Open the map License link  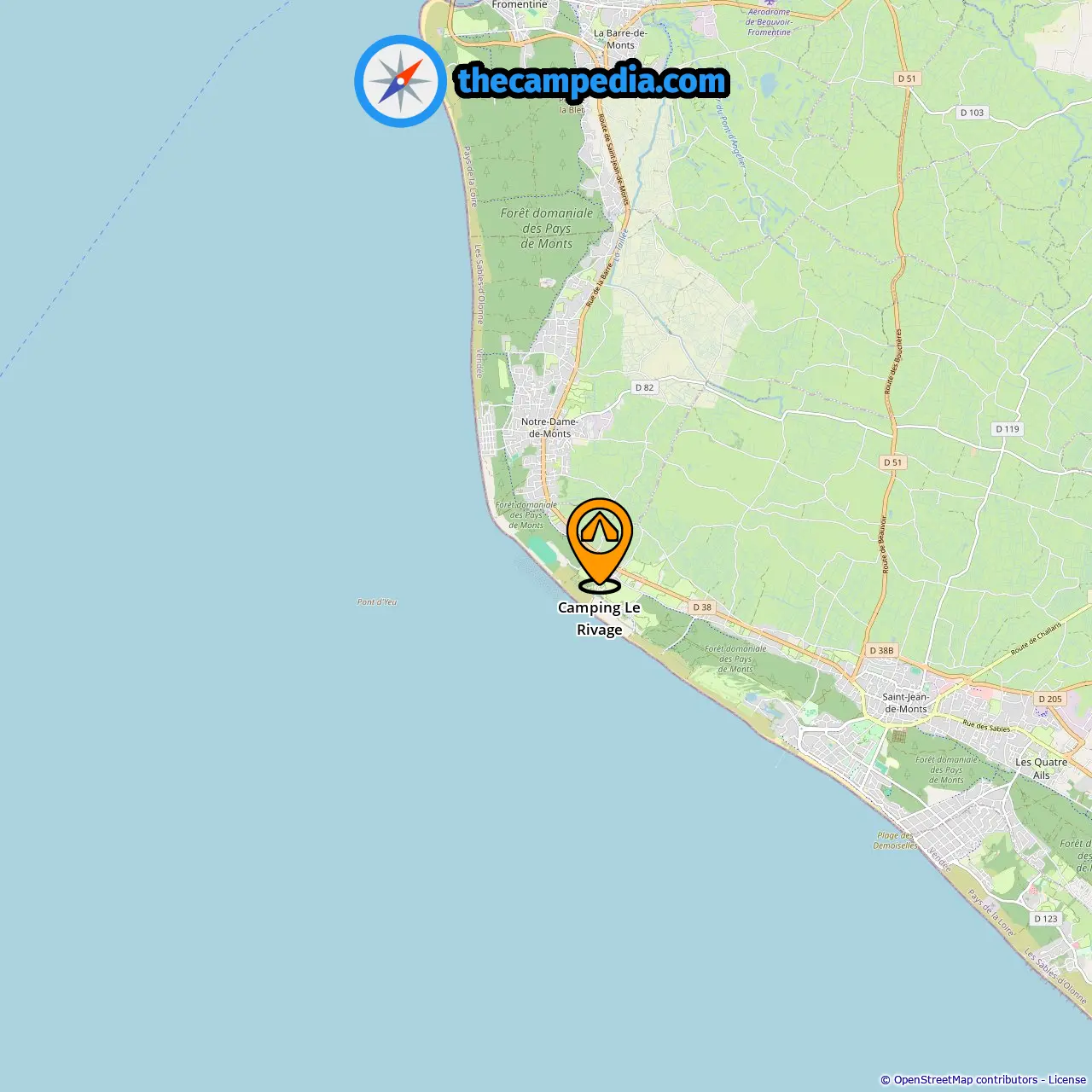click(1067, 1079)
